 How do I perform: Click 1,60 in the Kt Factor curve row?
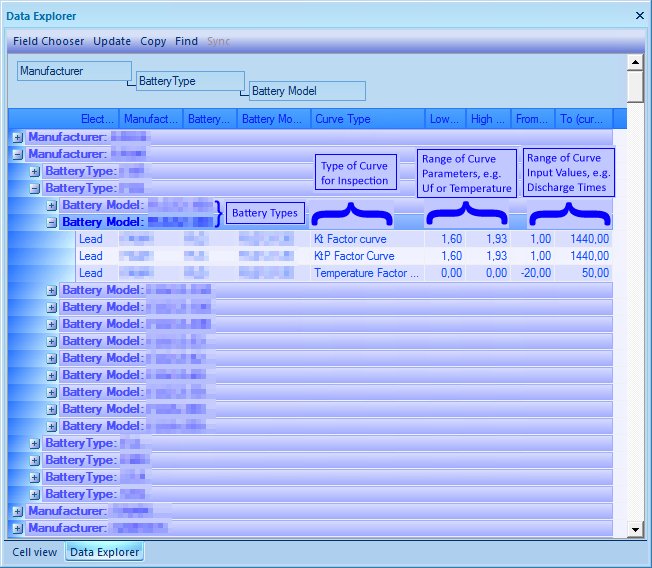445,239
